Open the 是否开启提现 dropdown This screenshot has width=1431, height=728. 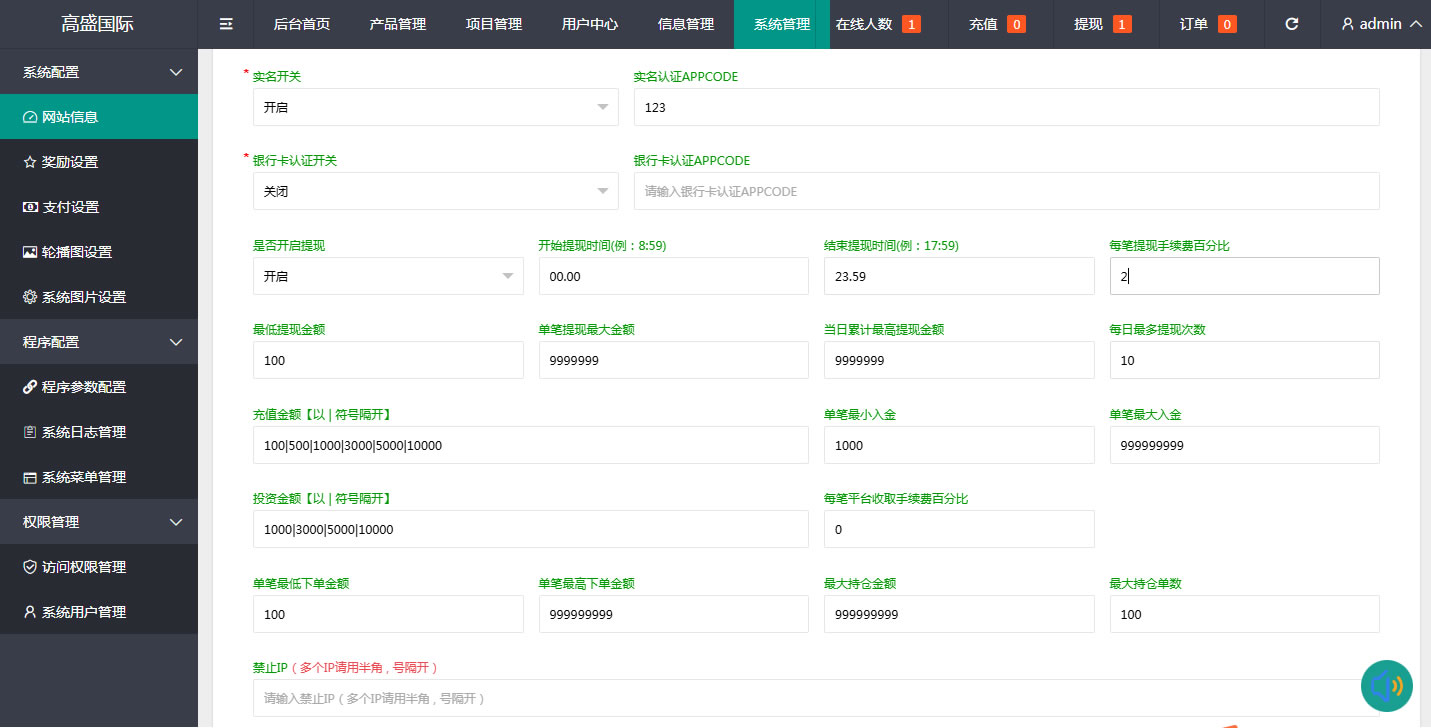388,276
